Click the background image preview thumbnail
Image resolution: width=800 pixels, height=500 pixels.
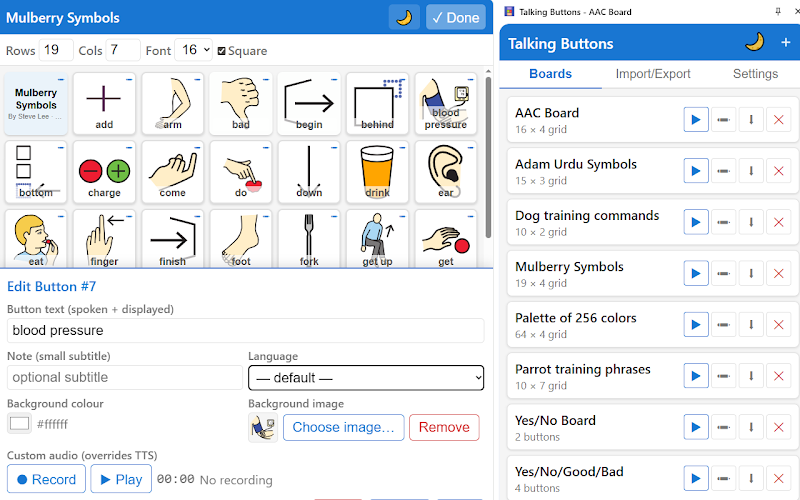coord(263,427)
